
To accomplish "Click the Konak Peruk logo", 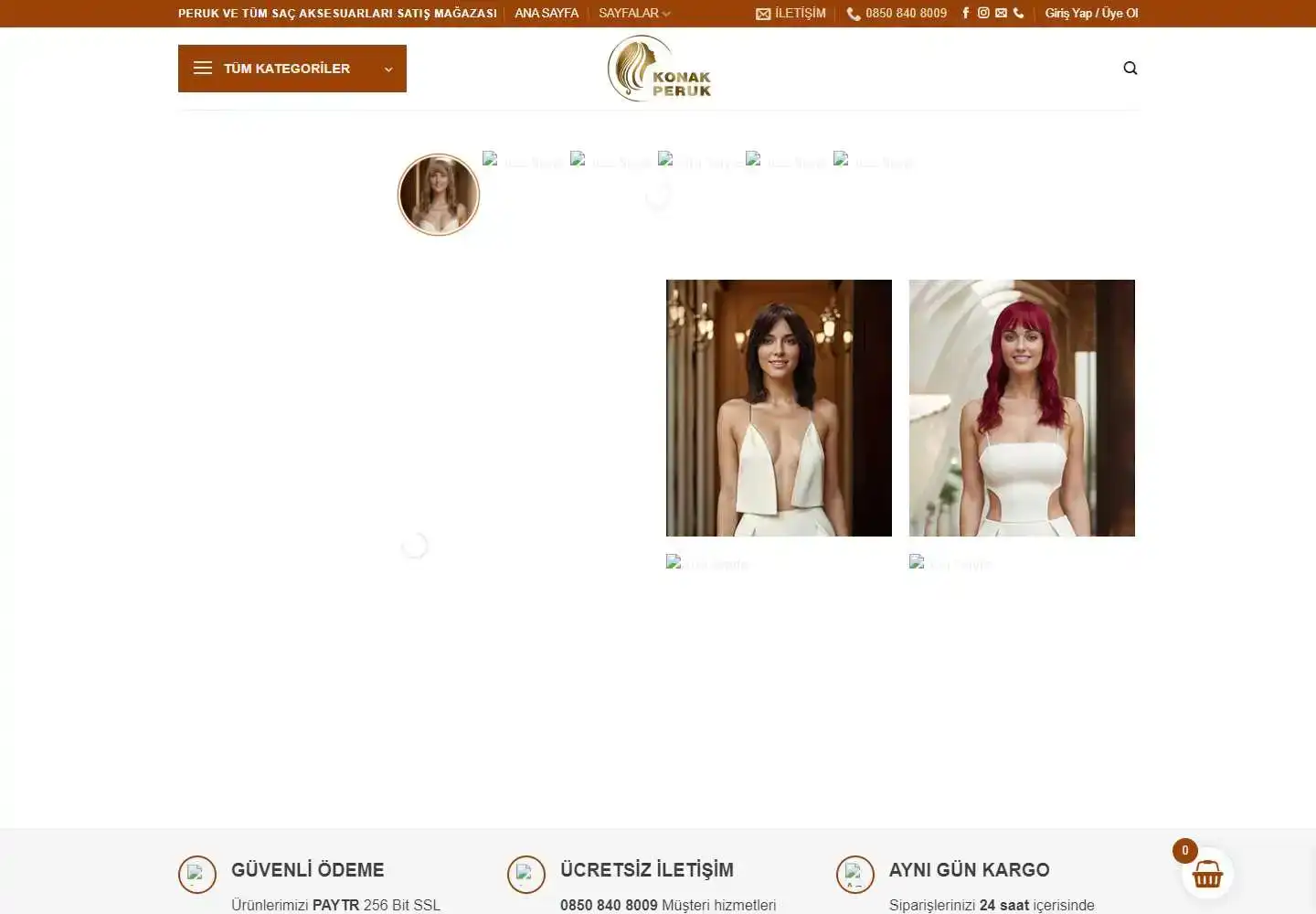I will click(x=659, y=68).
